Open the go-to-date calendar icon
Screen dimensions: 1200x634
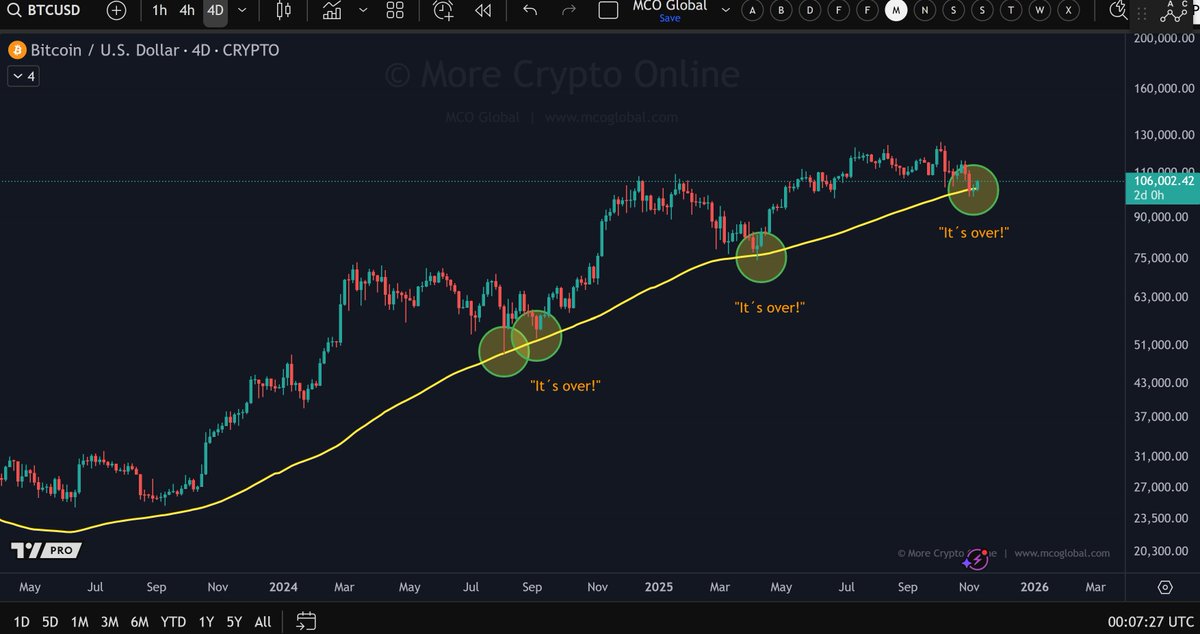click(x=307, y=621)
